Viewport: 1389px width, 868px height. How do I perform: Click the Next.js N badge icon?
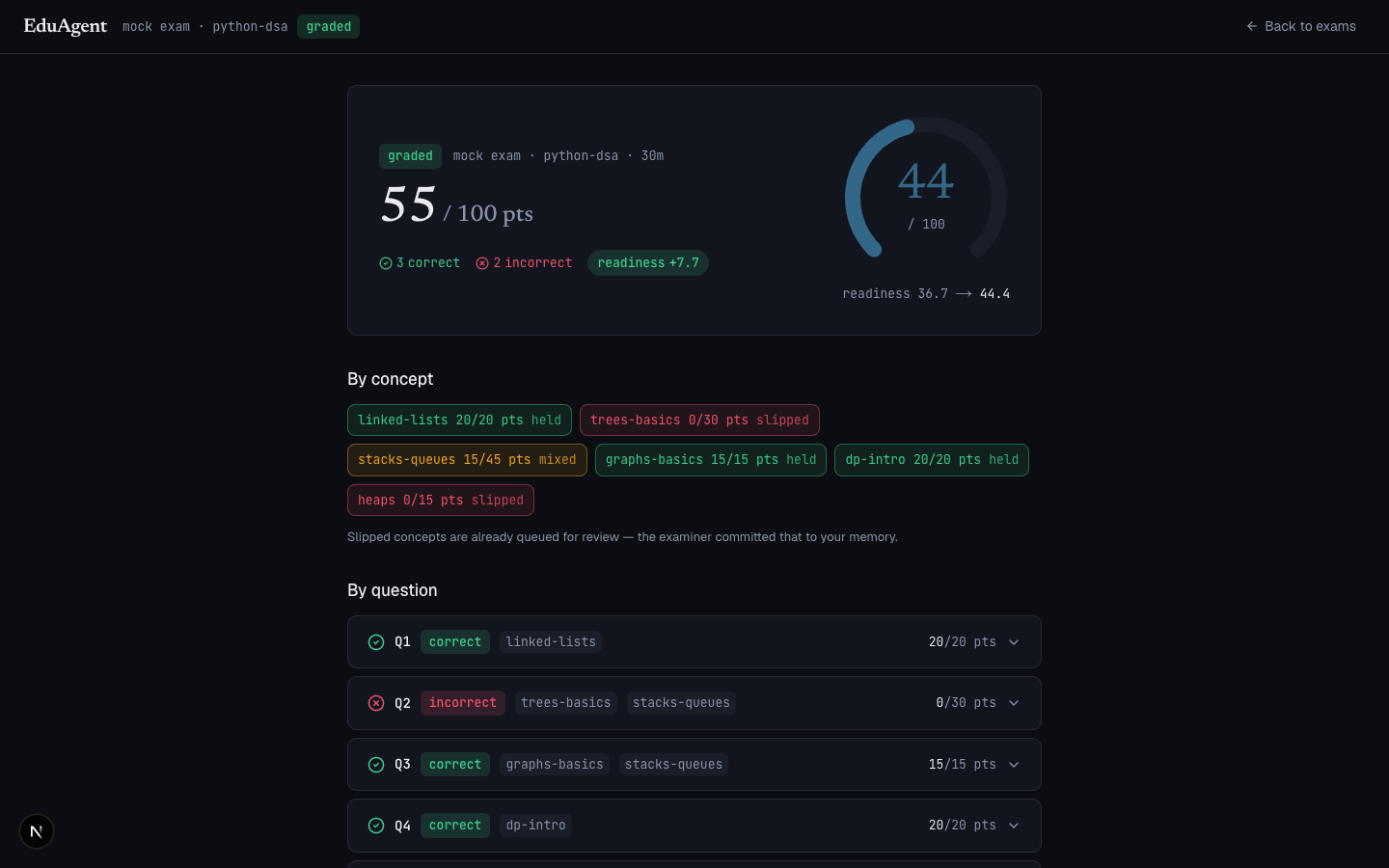pos(37,831)
